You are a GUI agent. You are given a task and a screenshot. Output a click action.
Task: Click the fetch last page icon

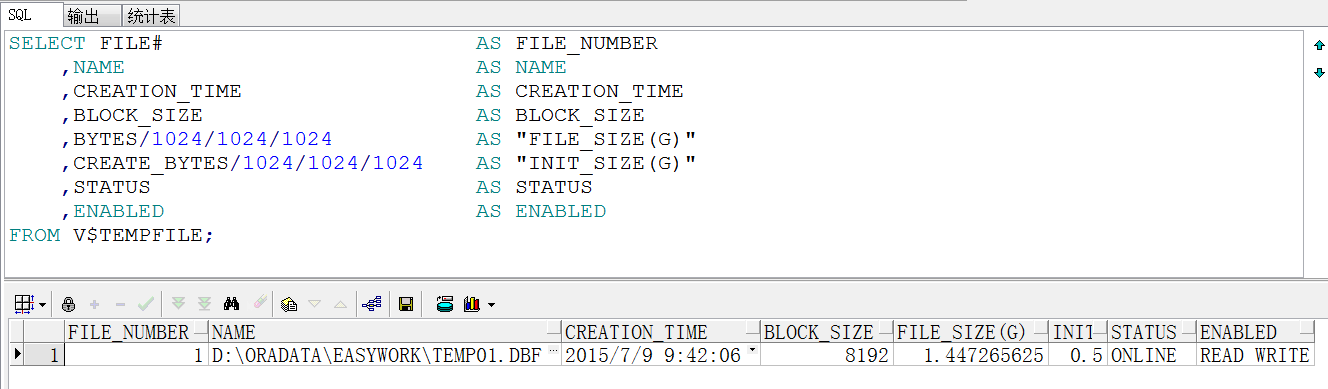point(204,303)
